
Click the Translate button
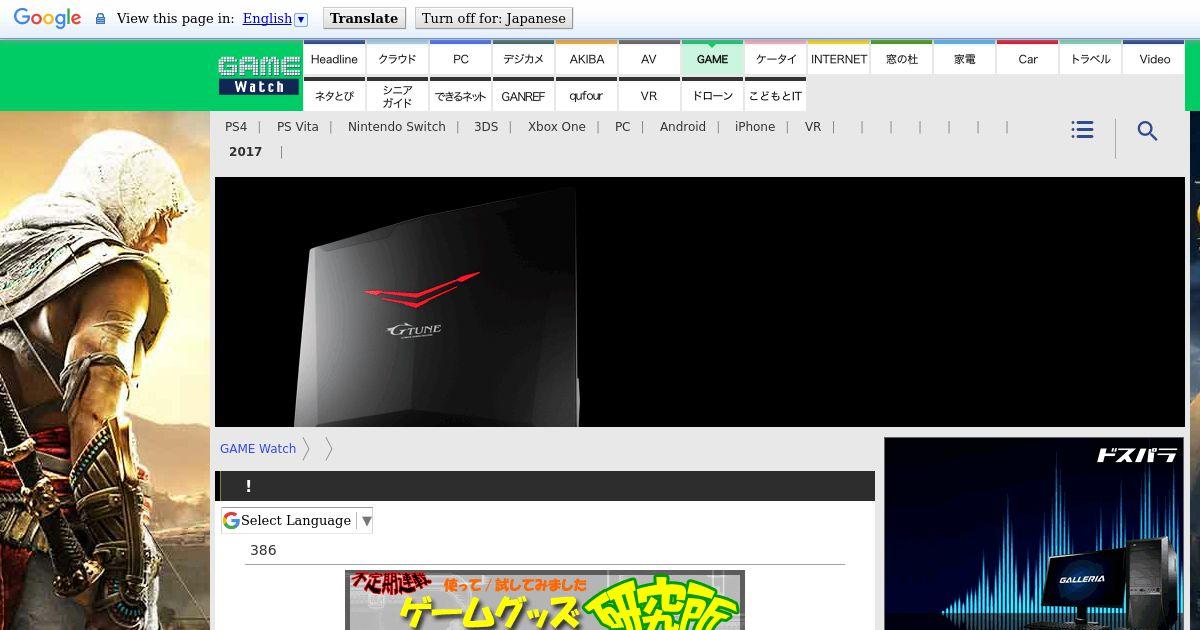pyautogui.click(x=364, y=18)
